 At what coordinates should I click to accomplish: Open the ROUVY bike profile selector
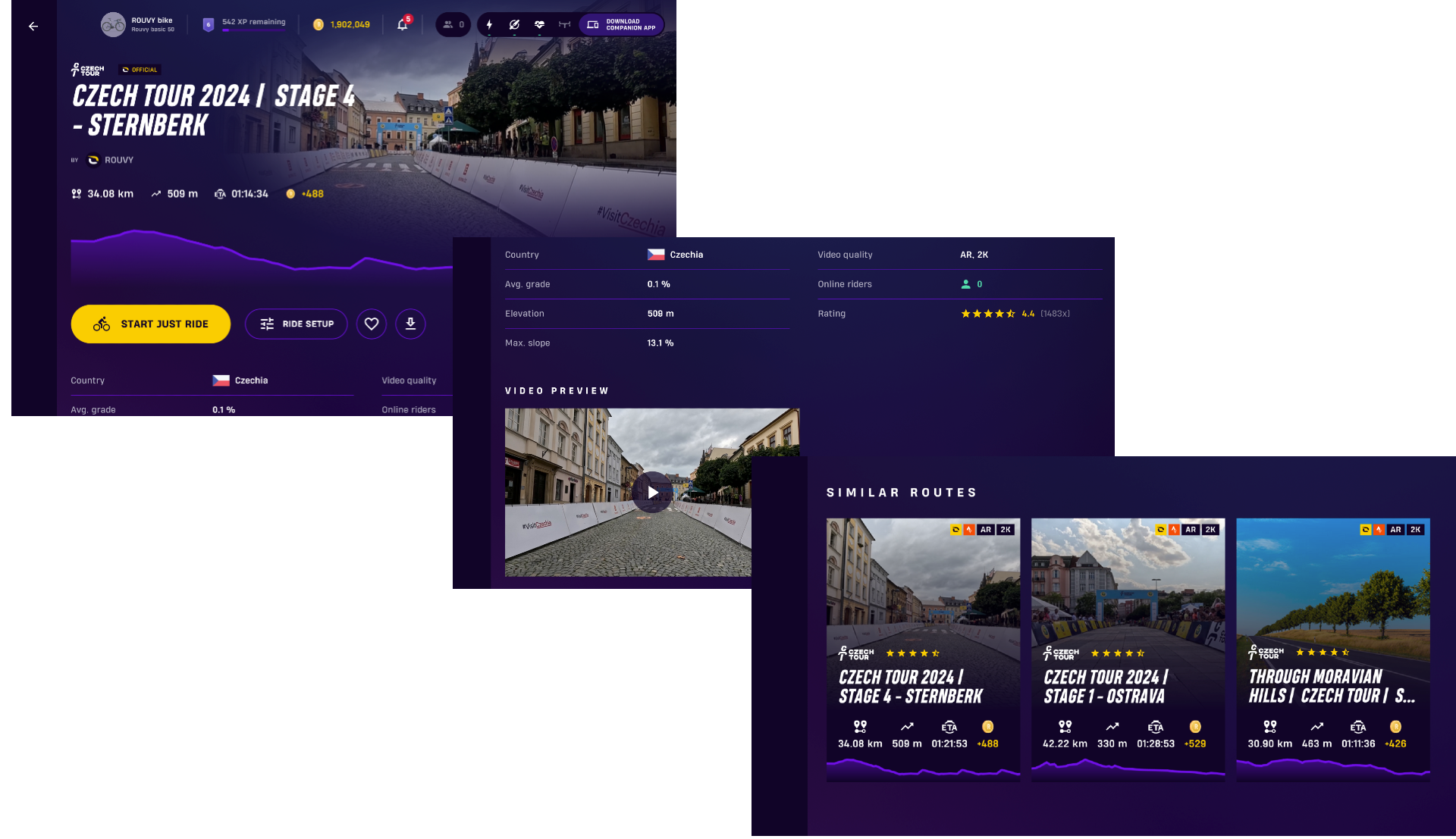139,24
